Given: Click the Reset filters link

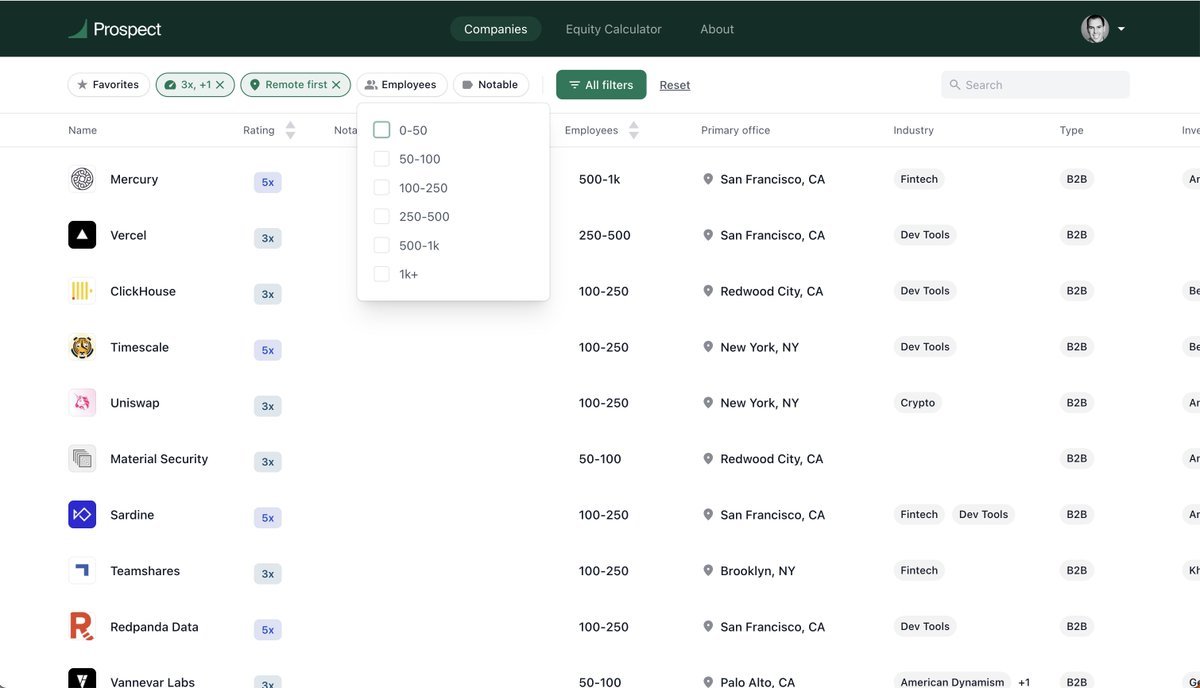Looking at the screenshot, I should 675,85.
